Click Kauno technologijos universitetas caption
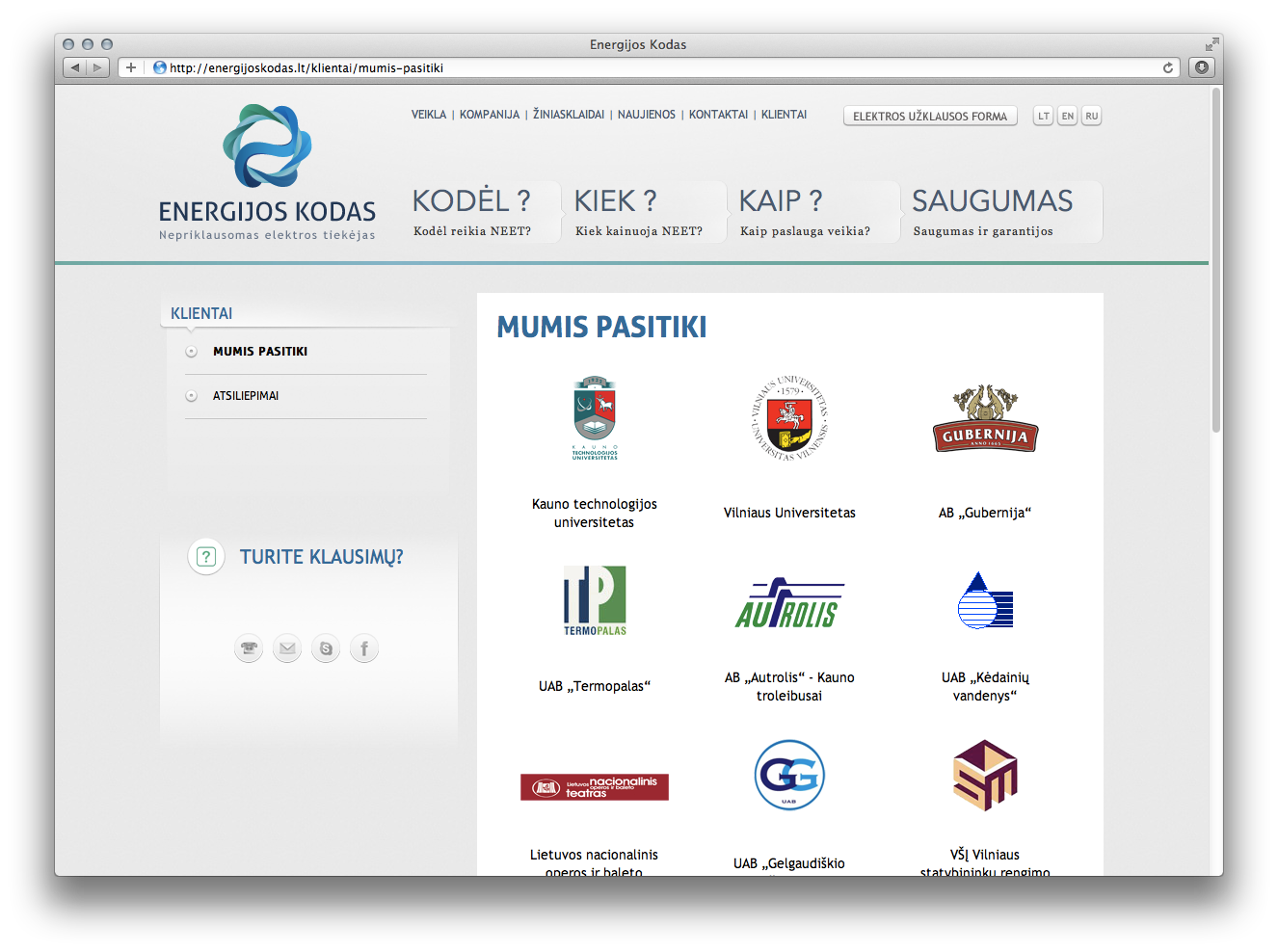 click(x=595, y=513)
